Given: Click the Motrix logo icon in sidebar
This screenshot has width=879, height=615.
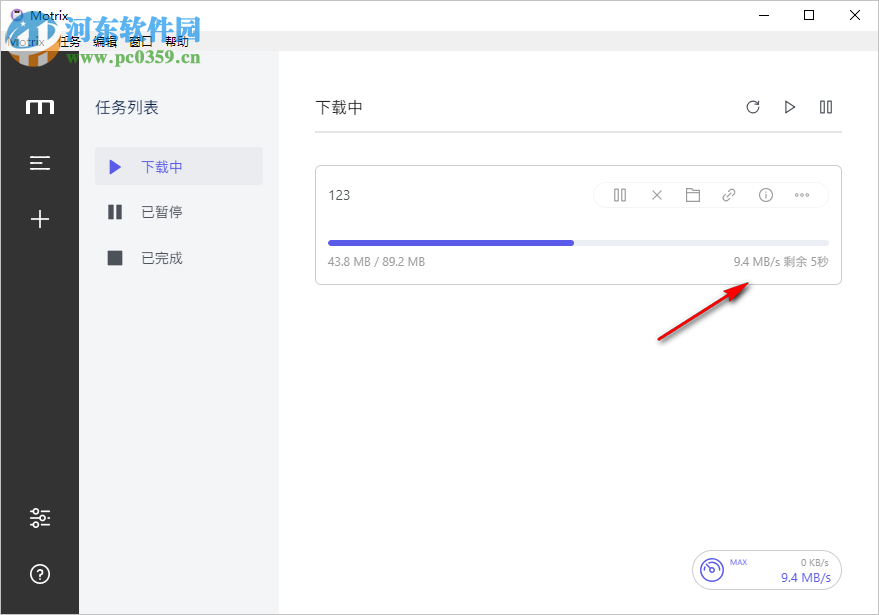Looking at the screenshot, I should 40,107.
